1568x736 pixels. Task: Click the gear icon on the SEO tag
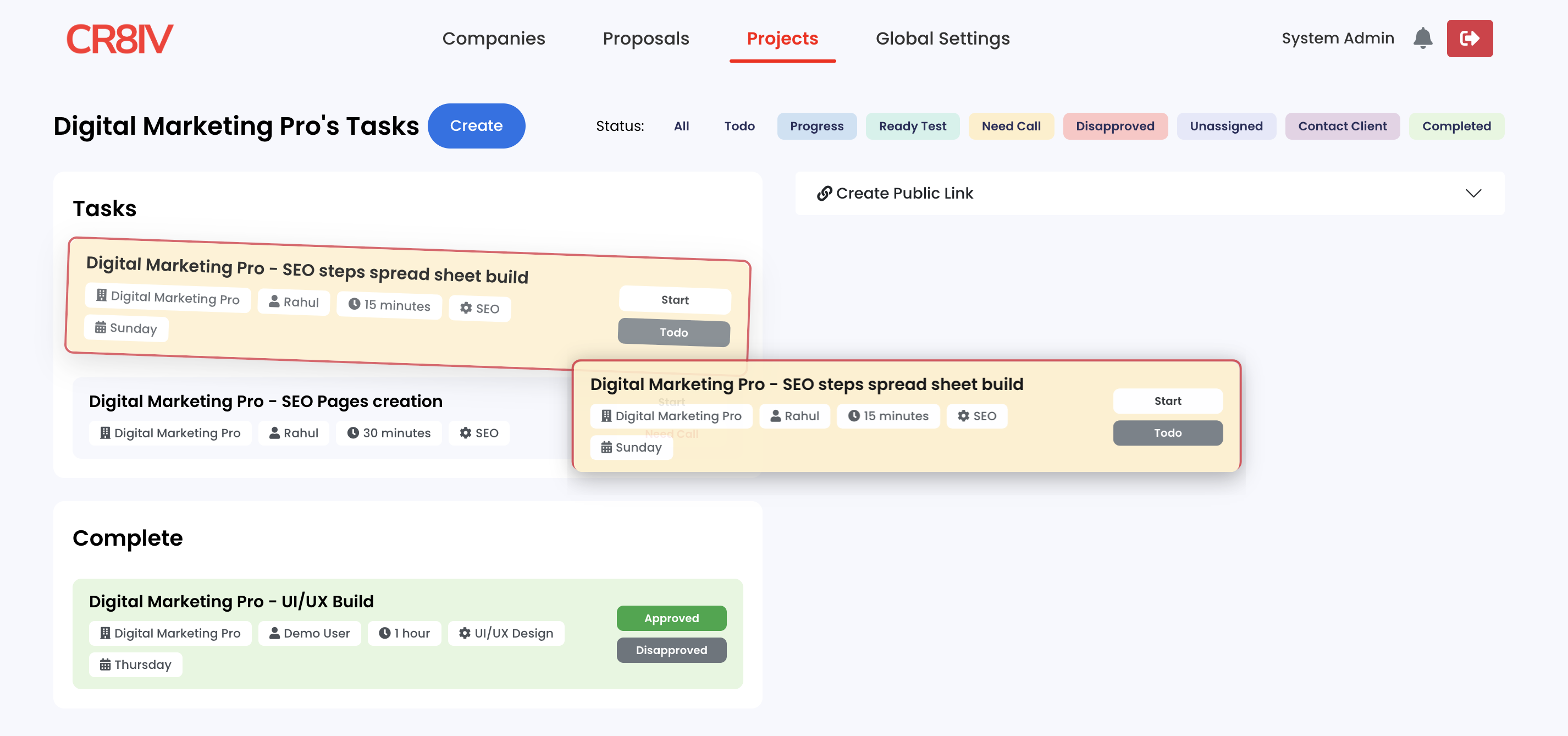click(466, 309)
